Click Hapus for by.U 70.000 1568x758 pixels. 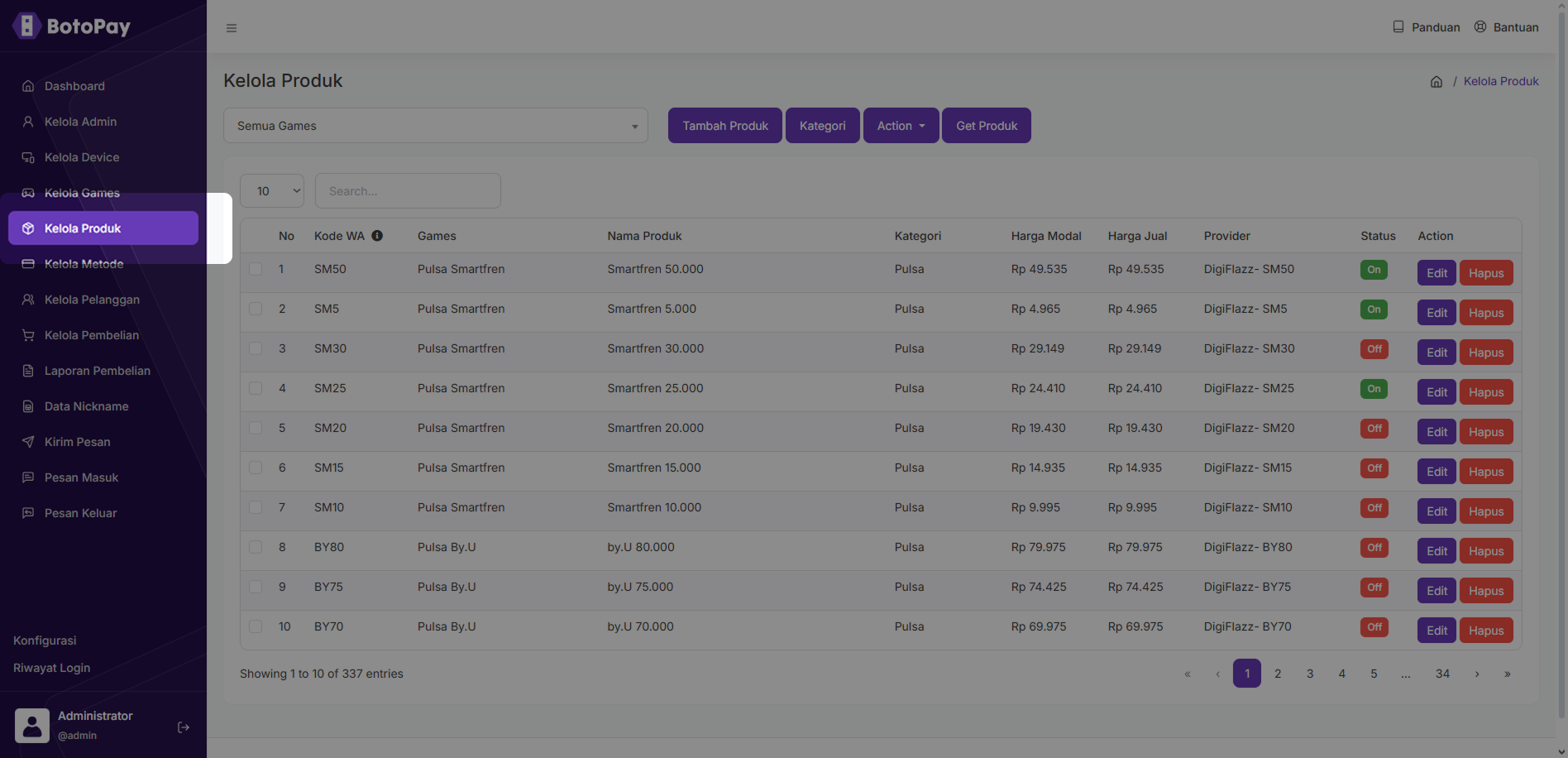(1486, 631)
